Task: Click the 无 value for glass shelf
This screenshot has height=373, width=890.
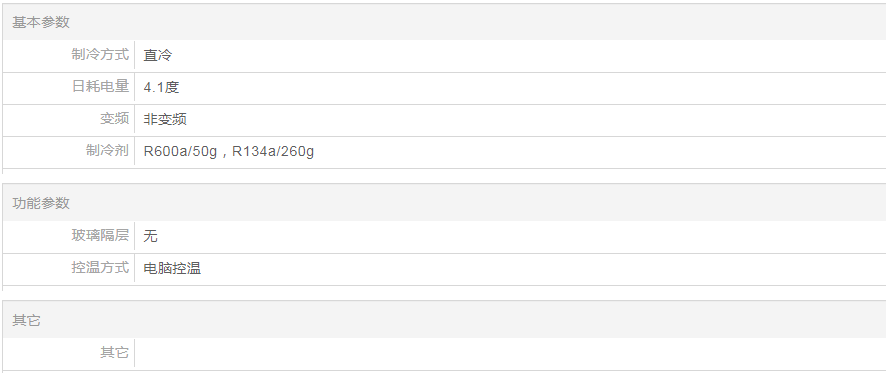Action: 150,236
